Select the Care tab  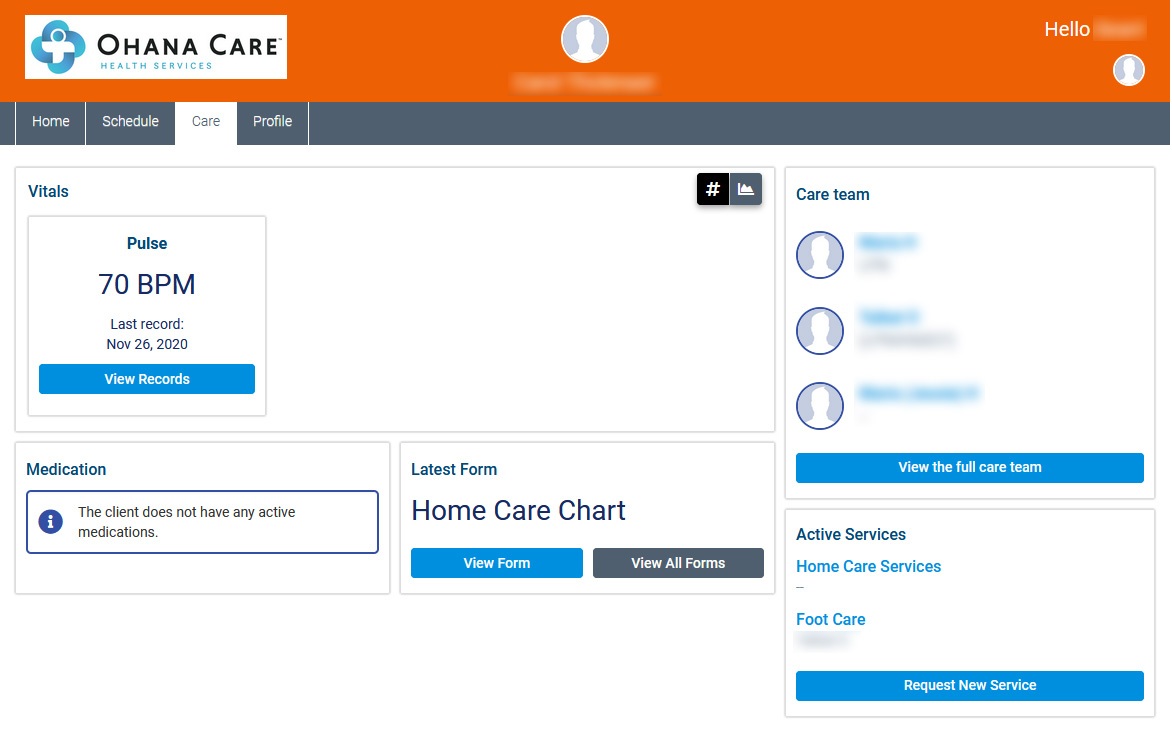coord(205,121)
